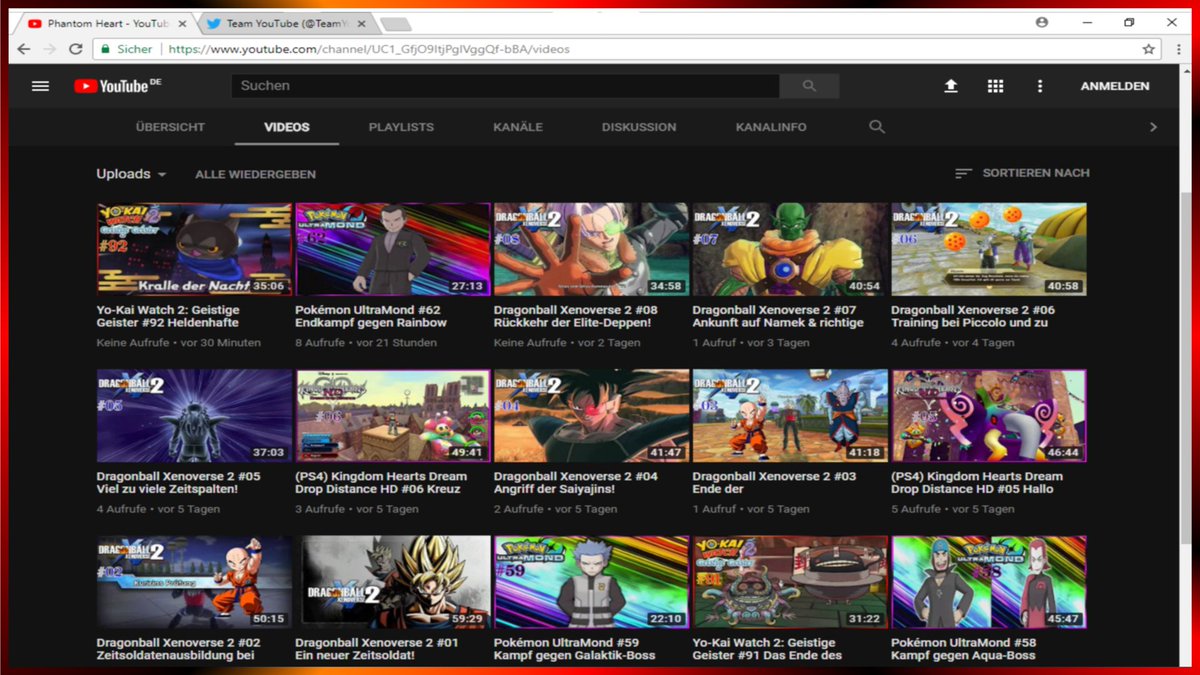
Task: Open a new browser tab
Action: [x=396, y=24]
